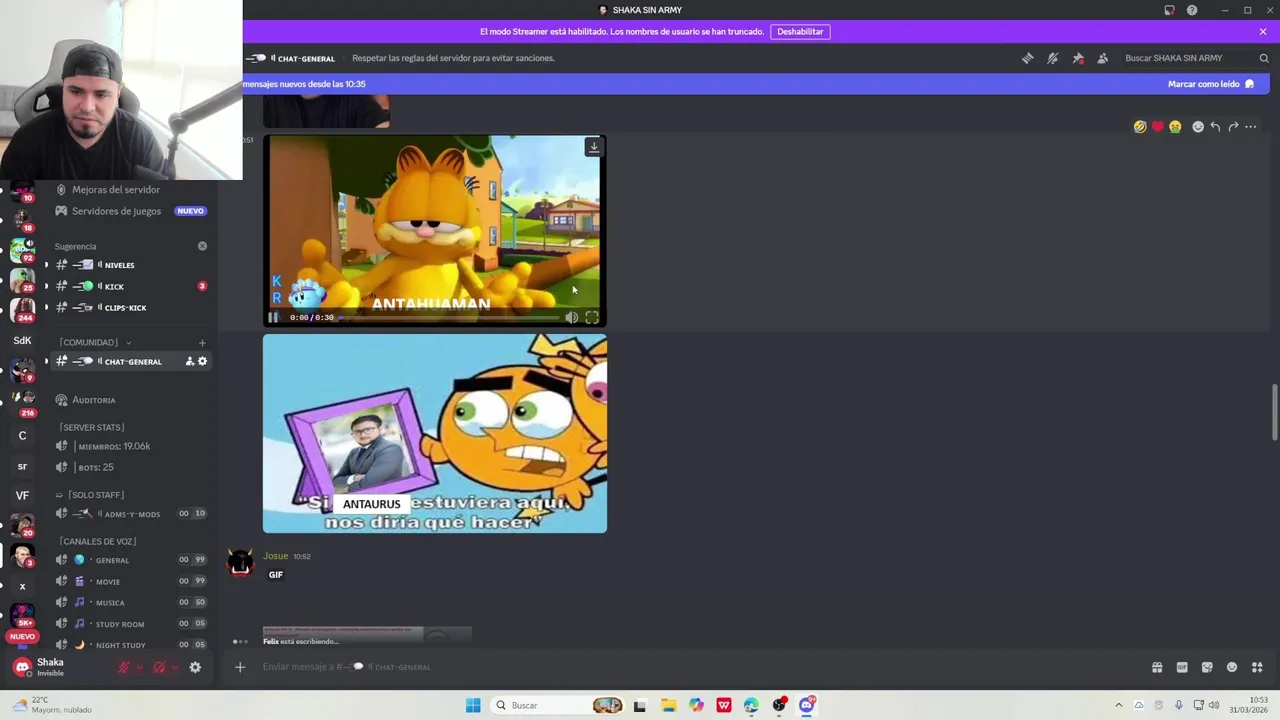Viewport: 1280px width, 720px height.
Task: Download the Garfield video
Action: [594, 147]
